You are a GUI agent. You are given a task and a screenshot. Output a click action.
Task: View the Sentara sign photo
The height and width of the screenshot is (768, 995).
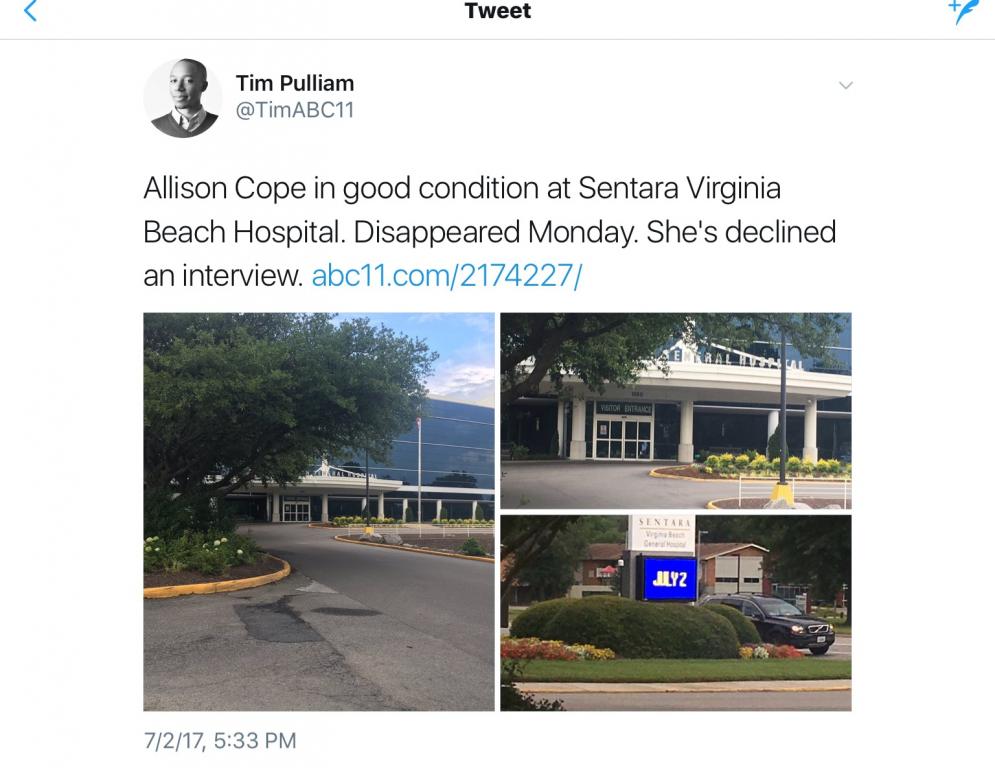(x=676, y=613)
